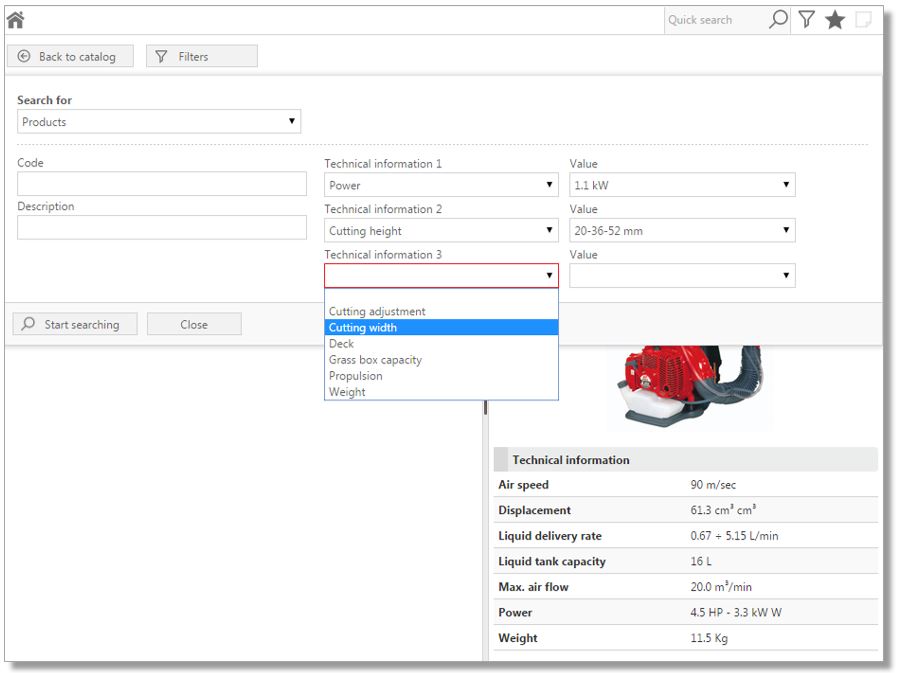Click the favorites star icon
This screenshot has height=673, width=898.
coord(834,19)
